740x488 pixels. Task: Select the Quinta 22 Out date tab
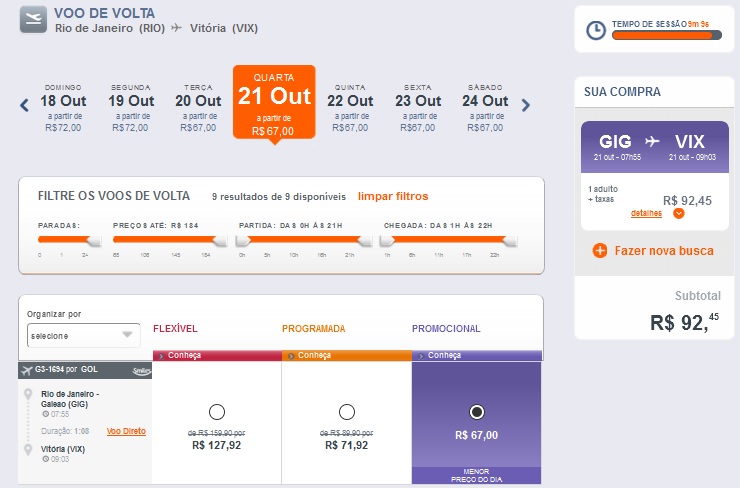[349, 107]
